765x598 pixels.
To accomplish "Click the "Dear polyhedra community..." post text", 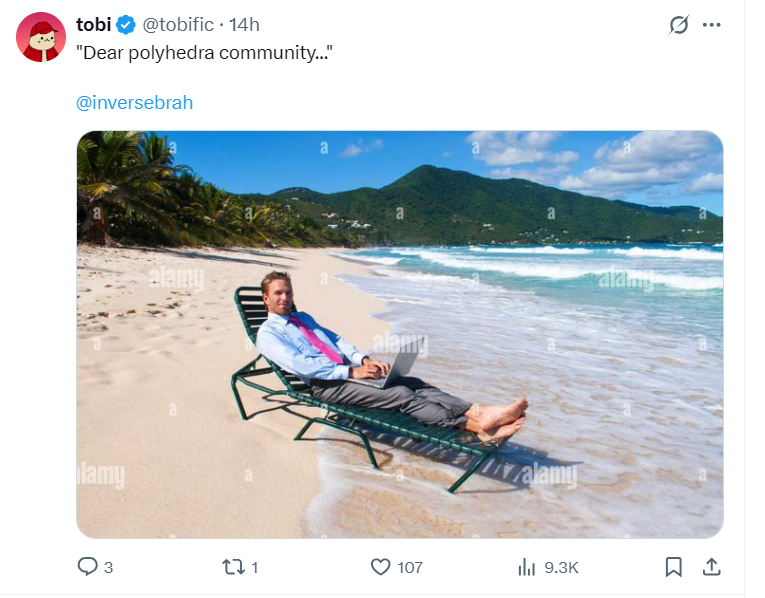I will 204,52.
